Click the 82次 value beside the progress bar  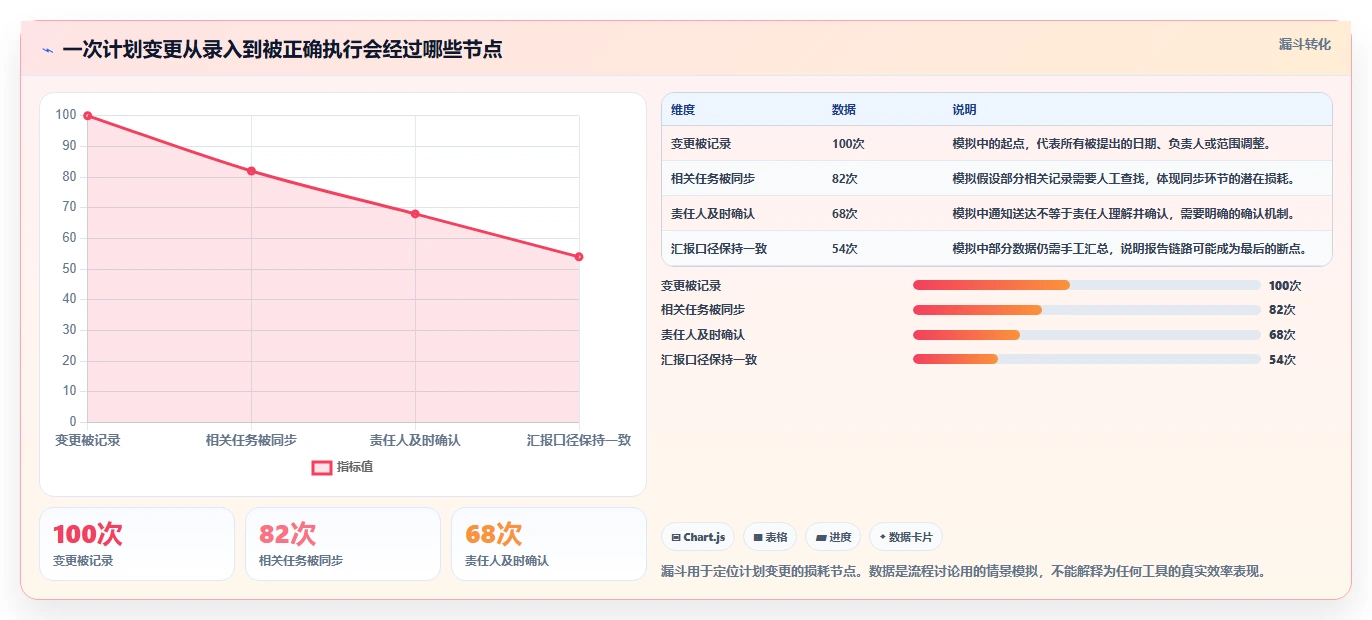[x=1282, y=310]
